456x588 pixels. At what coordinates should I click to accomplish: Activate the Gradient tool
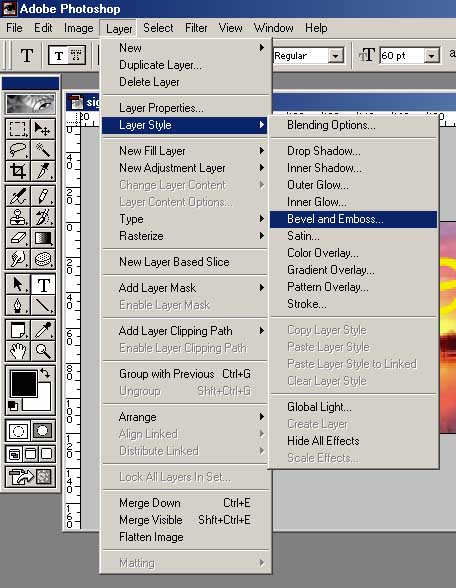(43, 238)
